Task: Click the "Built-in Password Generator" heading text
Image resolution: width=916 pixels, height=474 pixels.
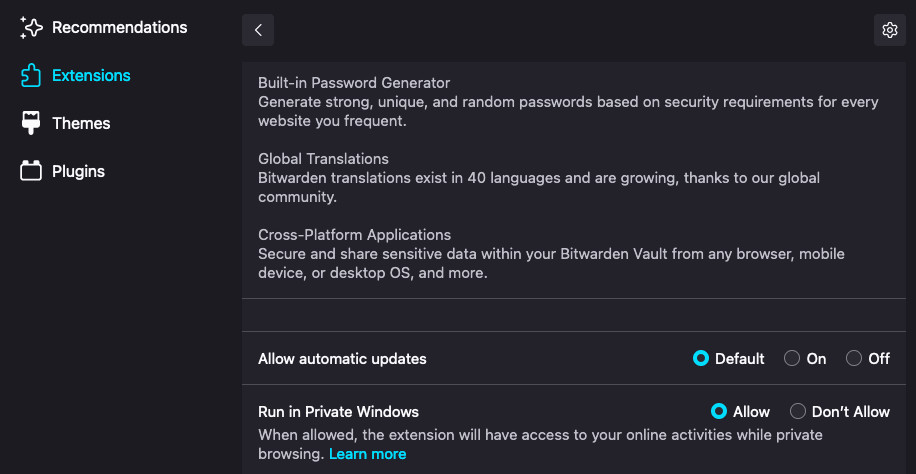Action: click(x=354, y=83)
